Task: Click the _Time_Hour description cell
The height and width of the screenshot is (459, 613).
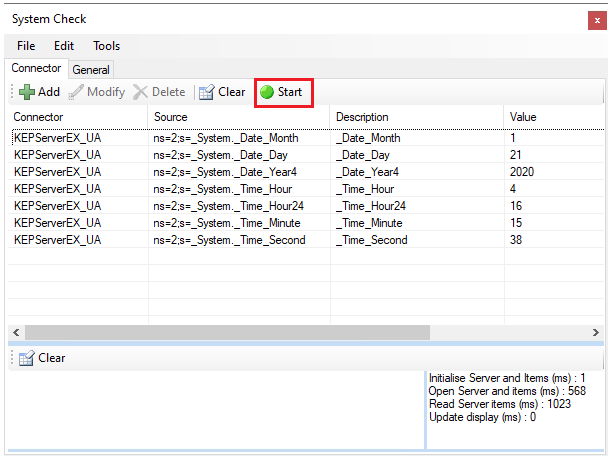Action: [417, 189]
